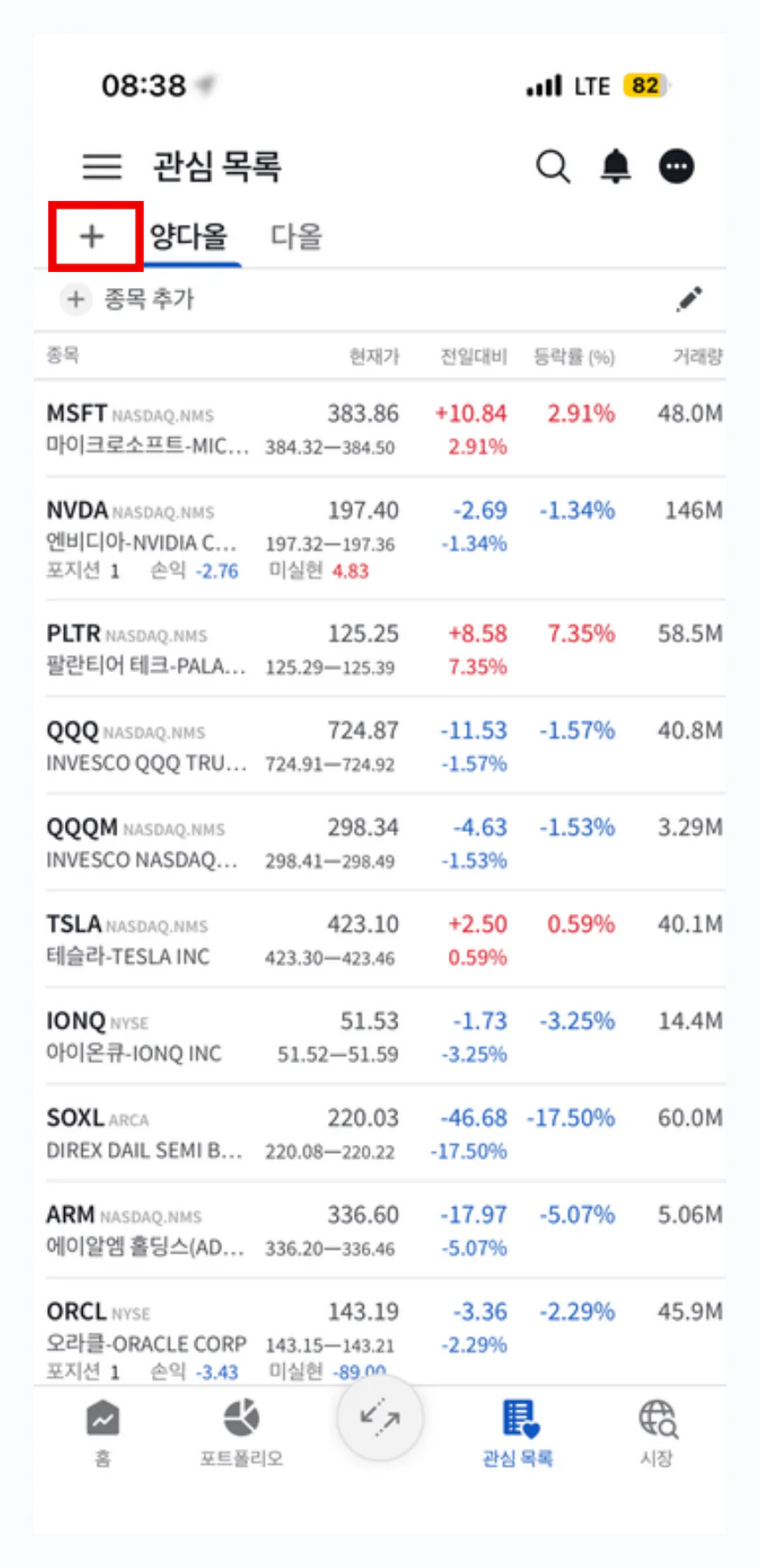
Task: Switch to the 다올 watchlist tab
Action: point(296,236)
